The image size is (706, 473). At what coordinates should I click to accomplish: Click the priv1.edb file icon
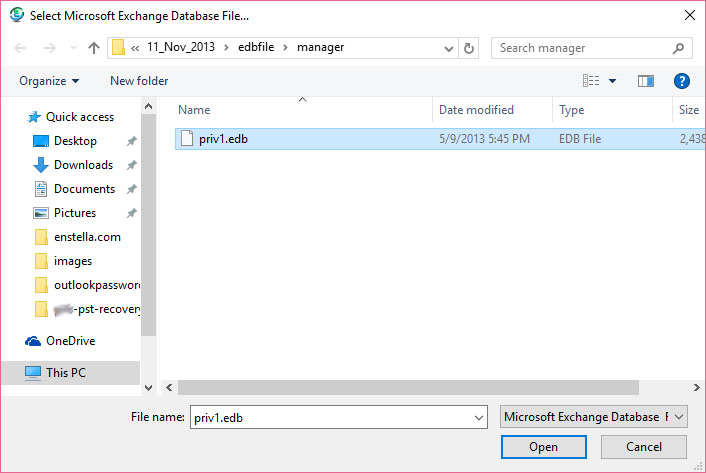(x=187, y=139)
